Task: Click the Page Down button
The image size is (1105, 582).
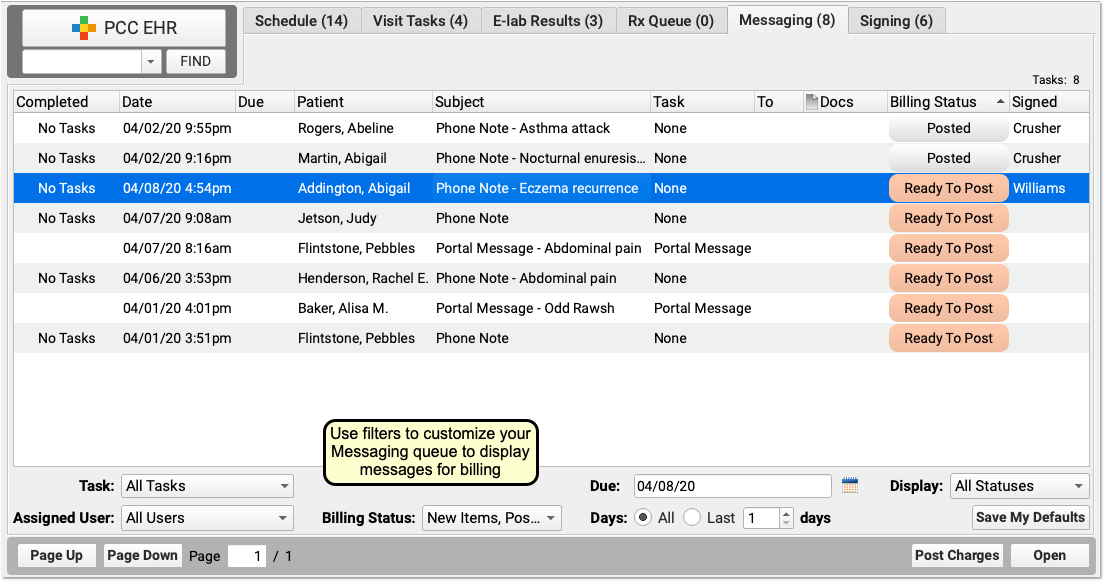Action: pos(142,555)
